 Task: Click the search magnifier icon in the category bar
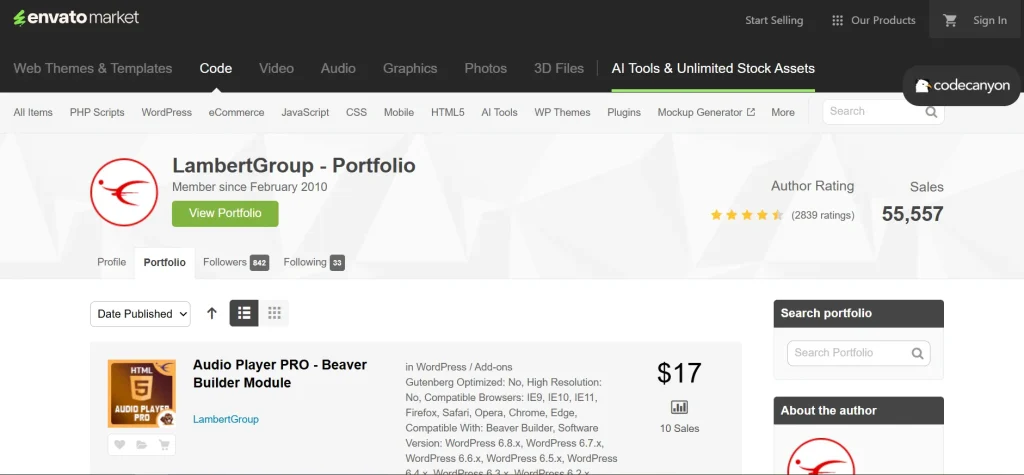[x=930, y=112]
